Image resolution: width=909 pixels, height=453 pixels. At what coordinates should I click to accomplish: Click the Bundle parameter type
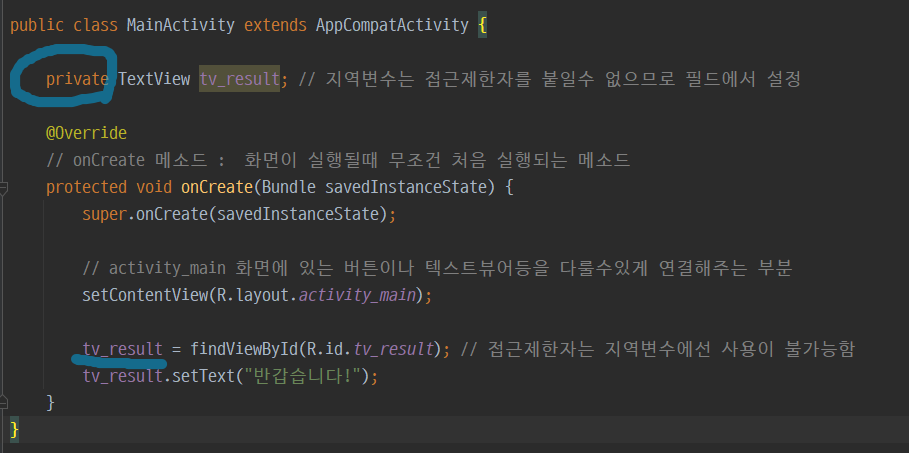[x=289, y=187]
